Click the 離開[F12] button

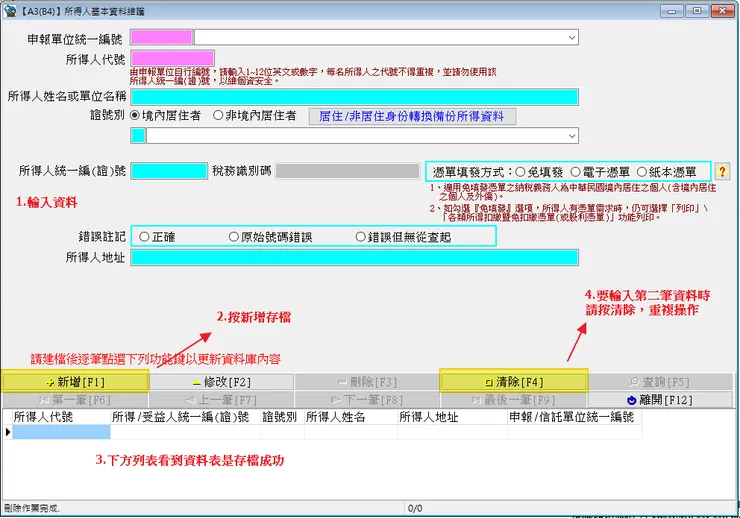(x=660, y=400)
